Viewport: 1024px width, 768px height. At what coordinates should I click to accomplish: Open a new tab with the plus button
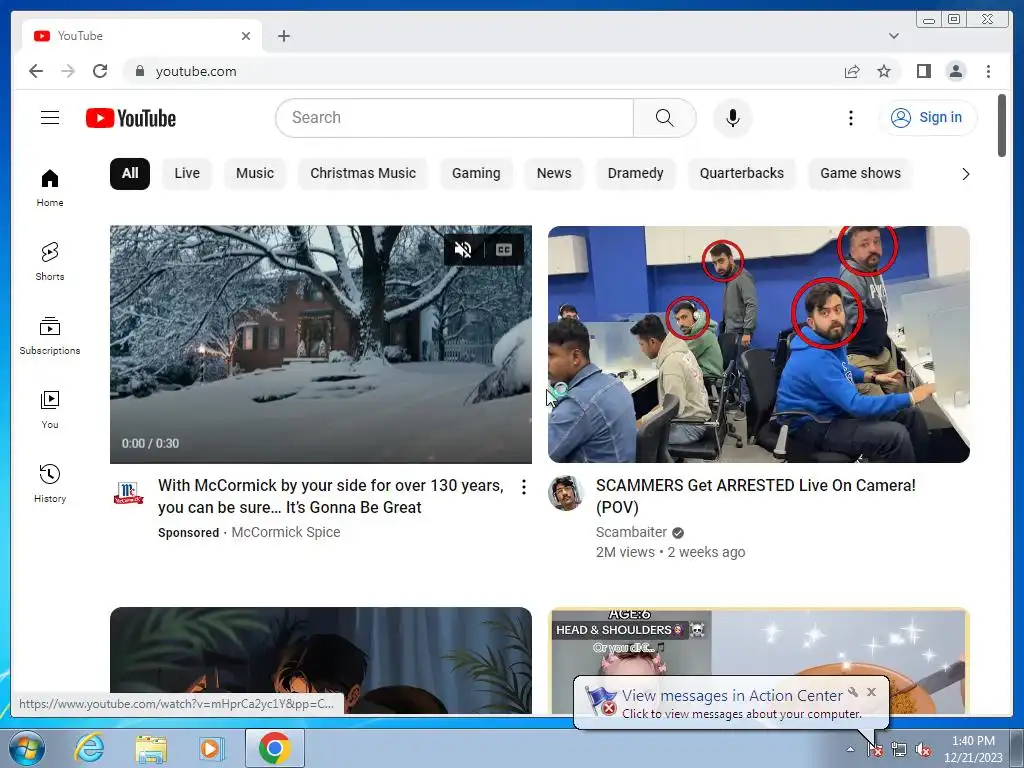pyautogui.click(x=283, y=36)
